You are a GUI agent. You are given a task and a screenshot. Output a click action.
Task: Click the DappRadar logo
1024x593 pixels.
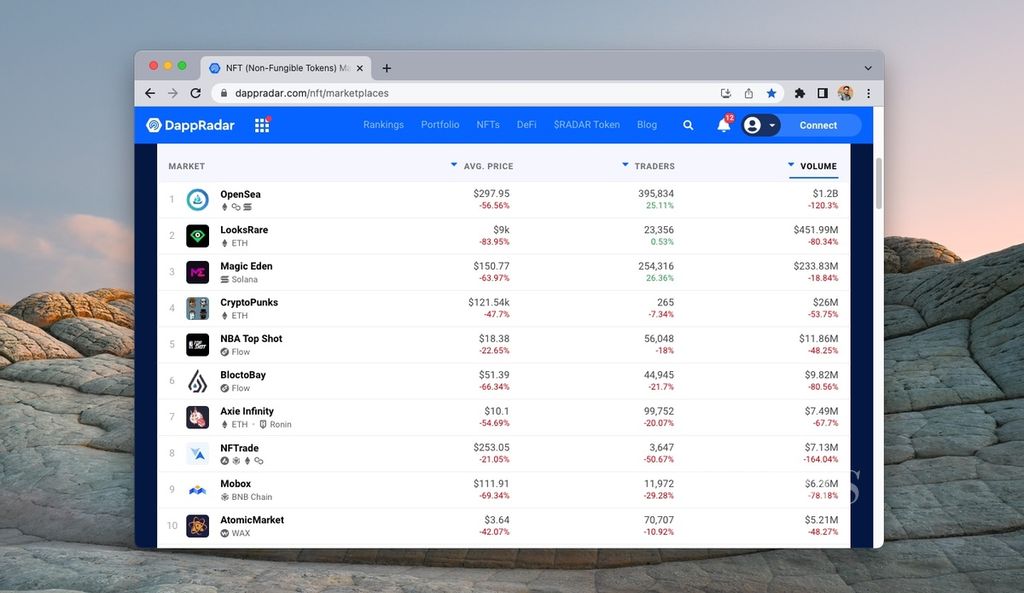(190, 125)
